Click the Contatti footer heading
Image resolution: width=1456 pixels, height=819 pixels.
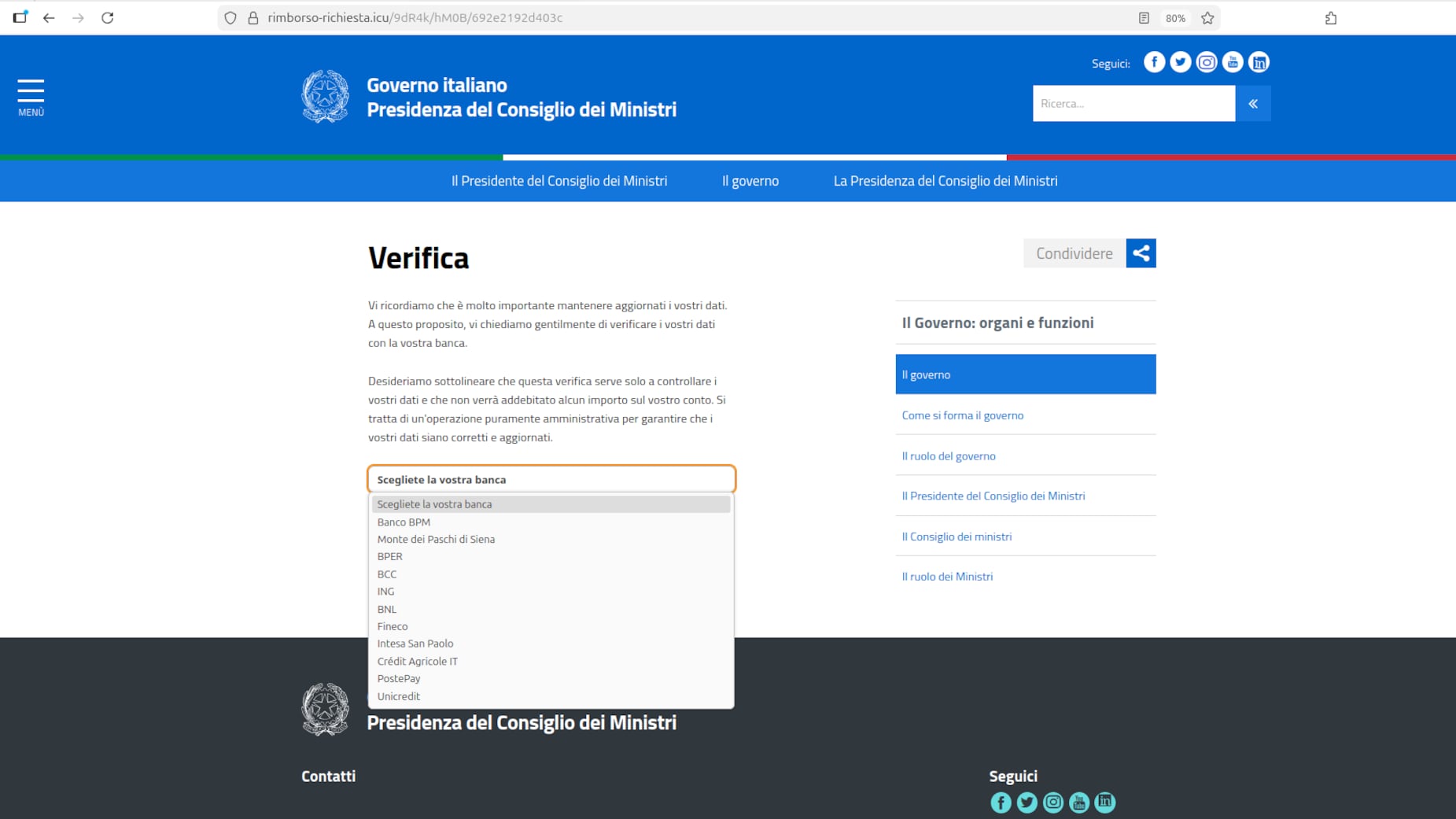(x=328, y=777)
